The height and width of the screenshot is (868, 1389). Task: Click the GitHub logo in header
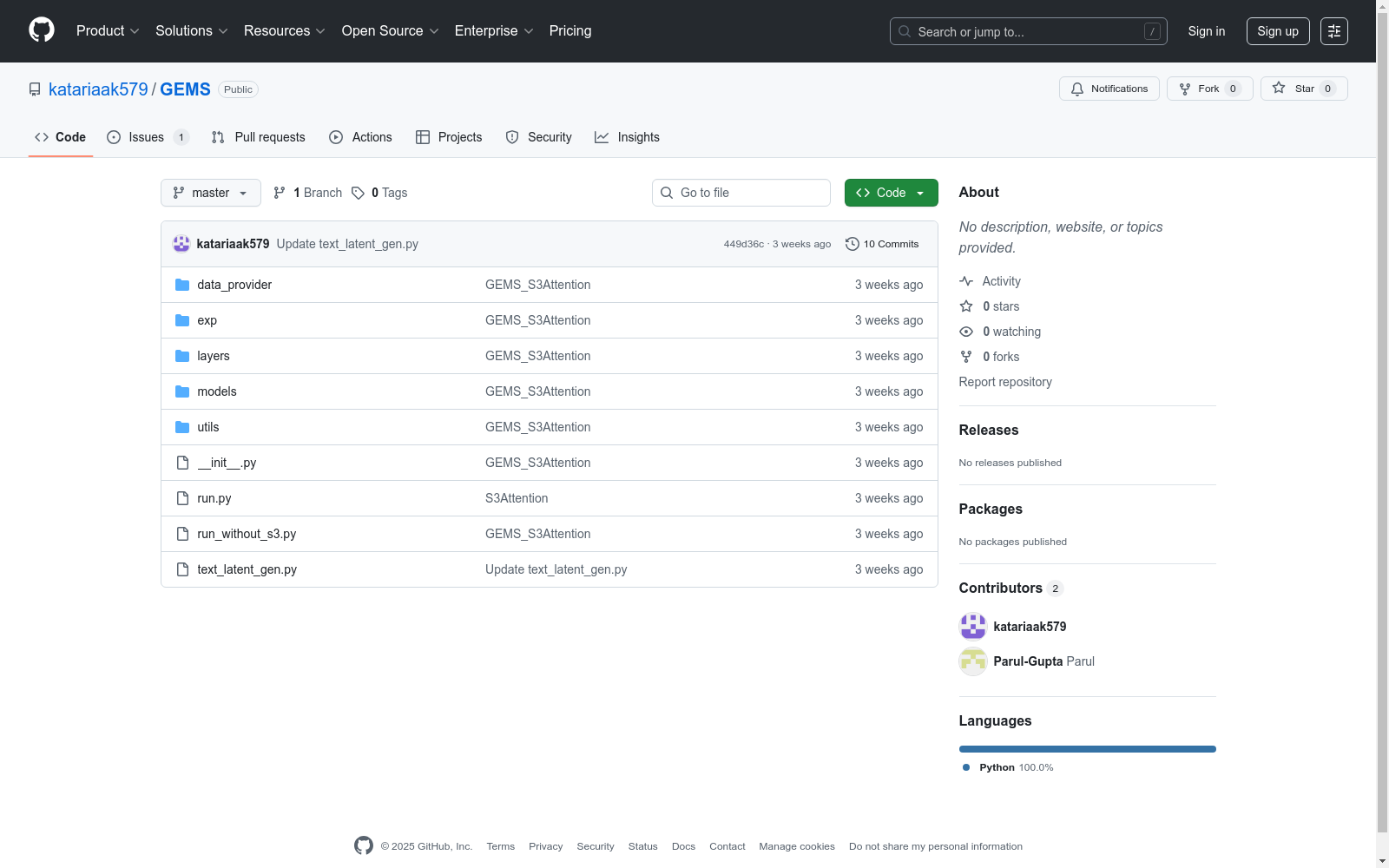click(x=42, y=30)
